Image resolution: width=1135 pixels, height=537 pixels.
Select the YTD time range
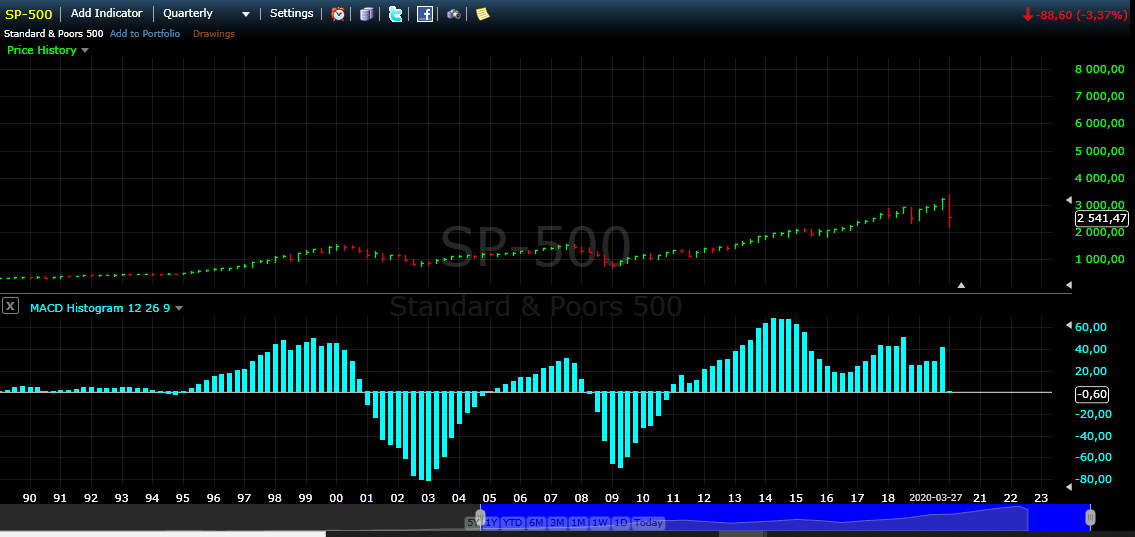[x=513, y=523]
